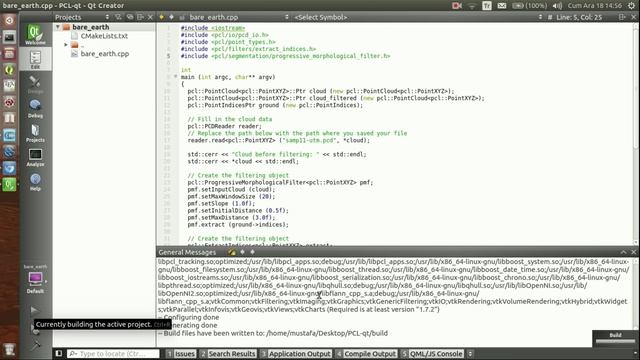Image resolution: width=640 pixels, height=360 pixels.
Task: Click the green Run button
Action: click(34, 310)
